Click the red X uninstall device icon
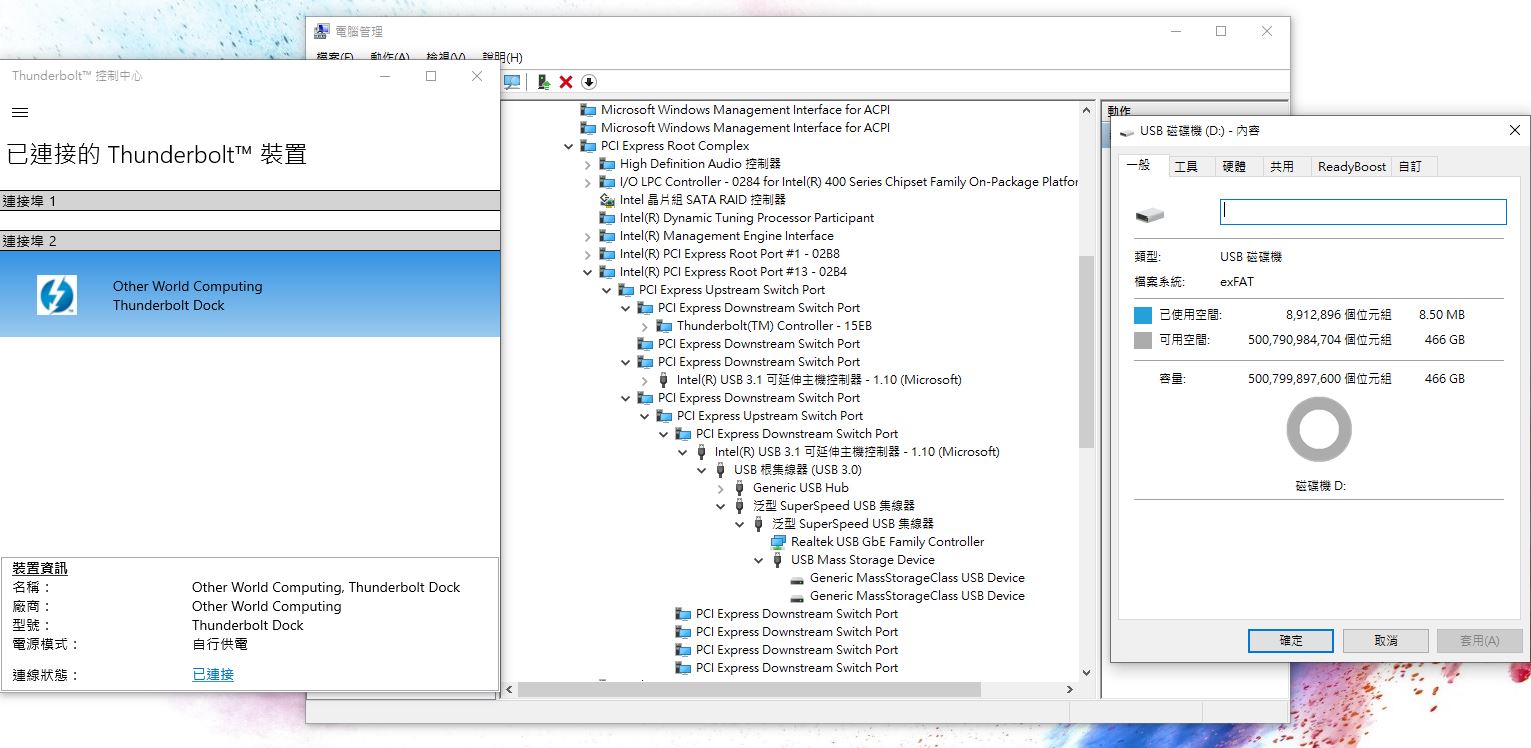1531x748 pixels. tap(566, 82)
